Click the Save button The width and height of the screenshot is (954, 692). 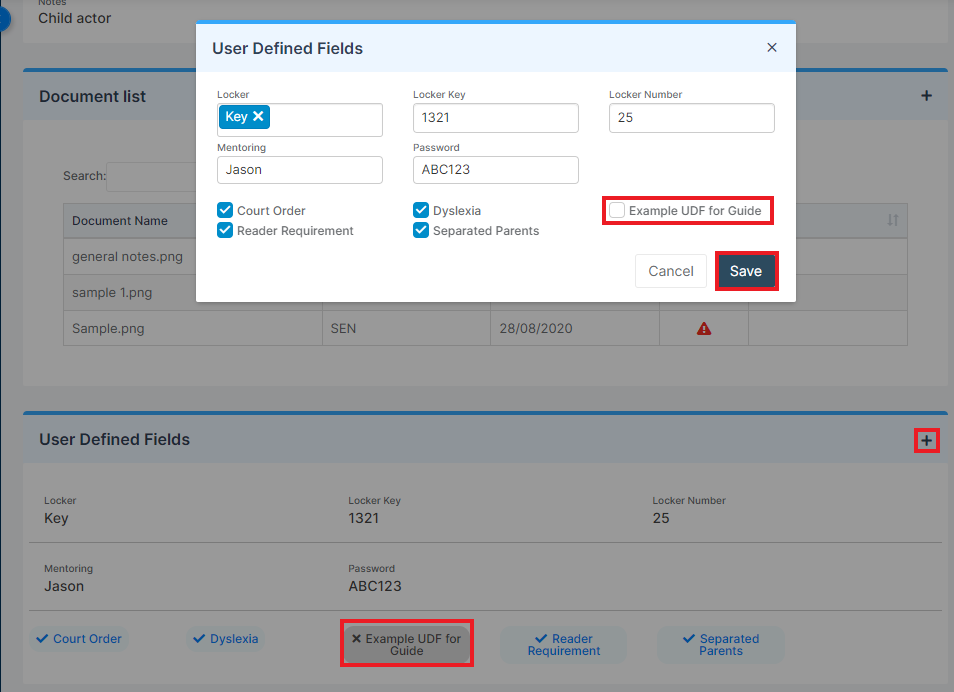click(746, 271)
